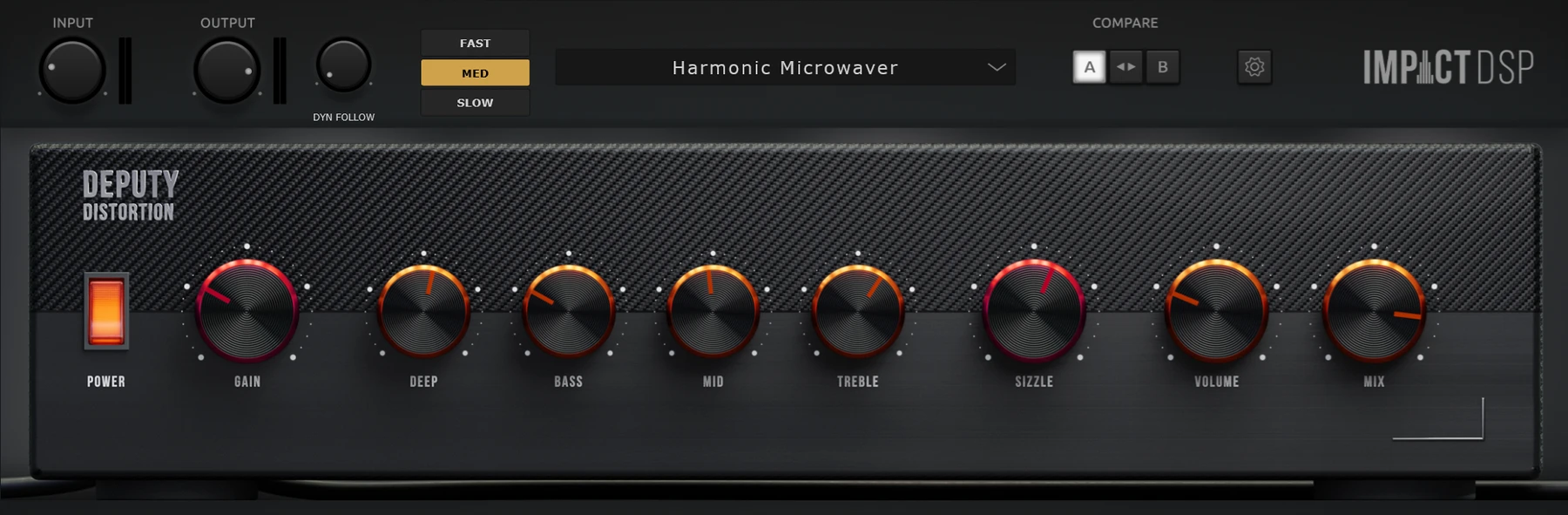Click the Dyn Follow knob
The height and width of the screenshot is (515, 1568).
[x=343, y=64]
